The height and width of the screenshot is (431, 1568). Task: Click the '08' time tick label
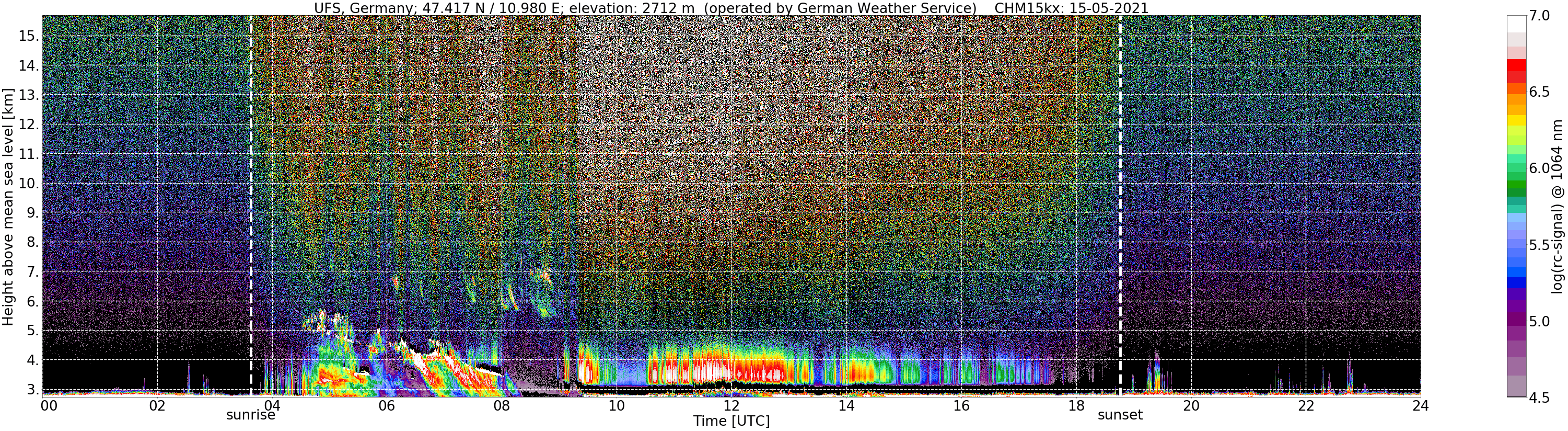pyautogui.click(x=502, y=406)
